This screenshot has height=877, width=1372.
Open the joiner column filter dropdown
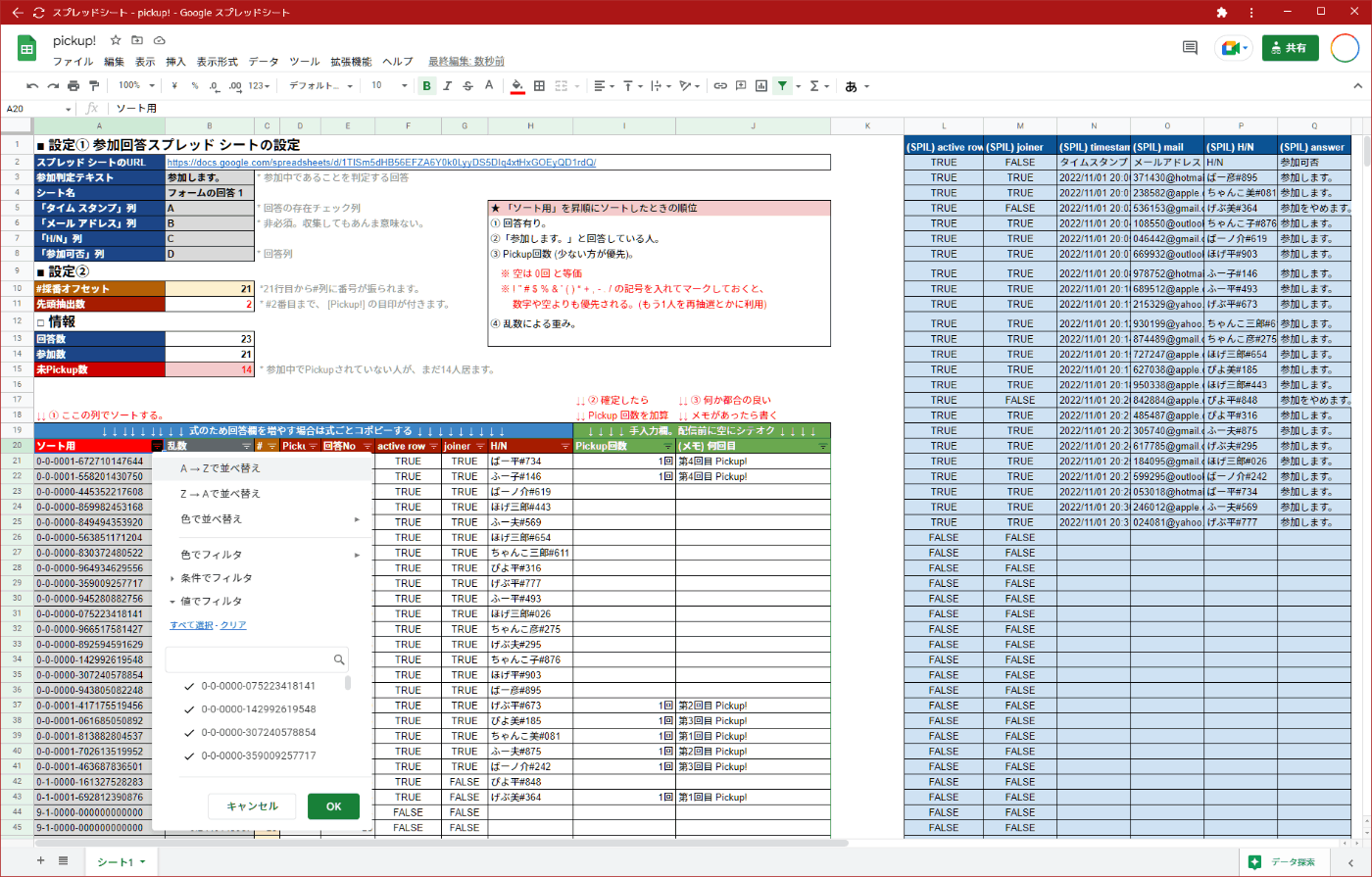[x=479, y=446]
